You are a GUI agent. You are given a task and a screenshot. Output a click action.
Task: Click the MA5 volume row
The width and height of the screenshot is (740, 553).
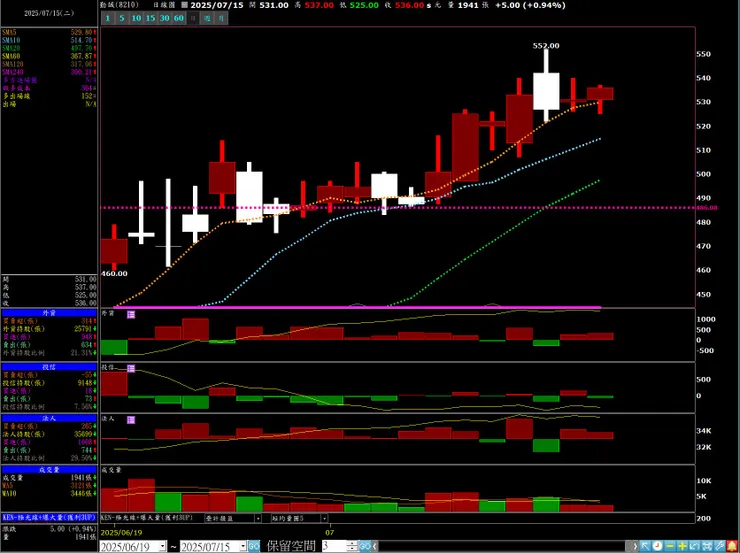tap(49, 486)
